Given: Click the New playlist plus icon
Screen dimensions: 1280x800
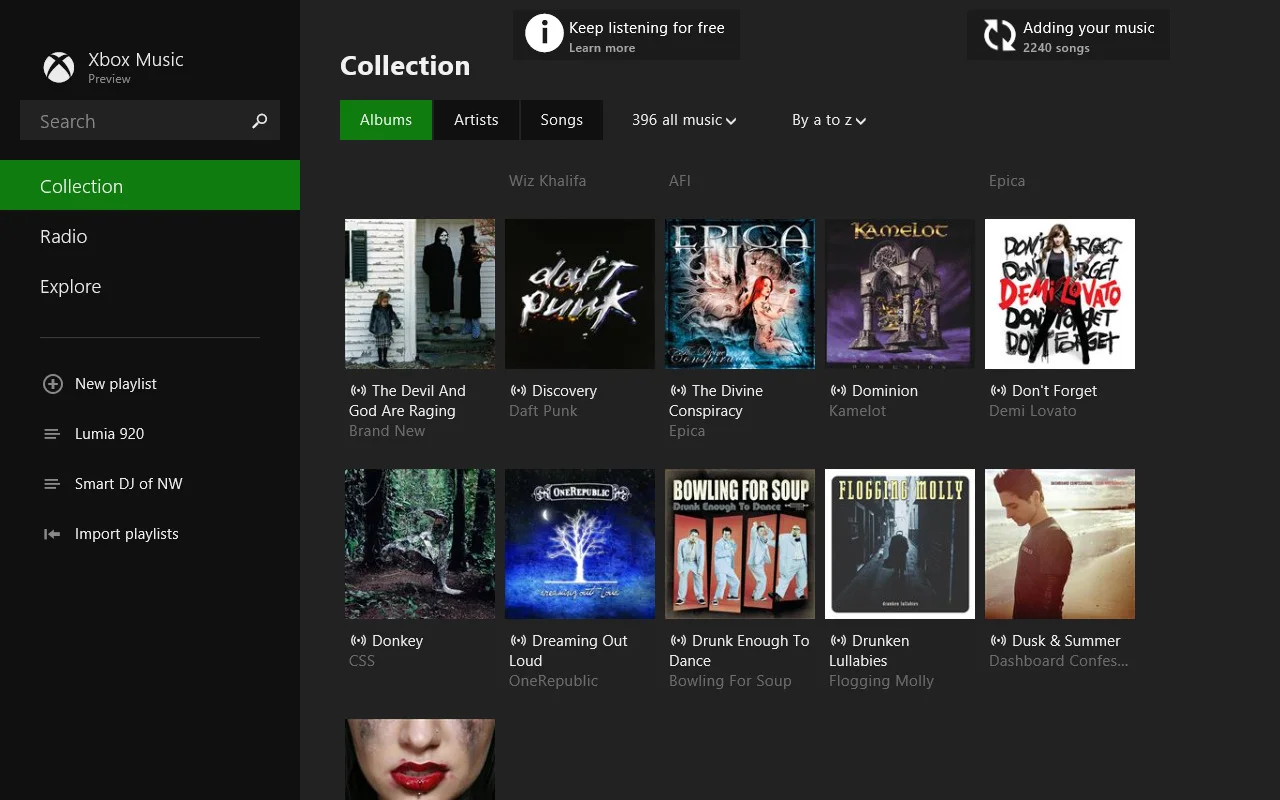Looking at the screenshot, I should click(x=51, y=383).
